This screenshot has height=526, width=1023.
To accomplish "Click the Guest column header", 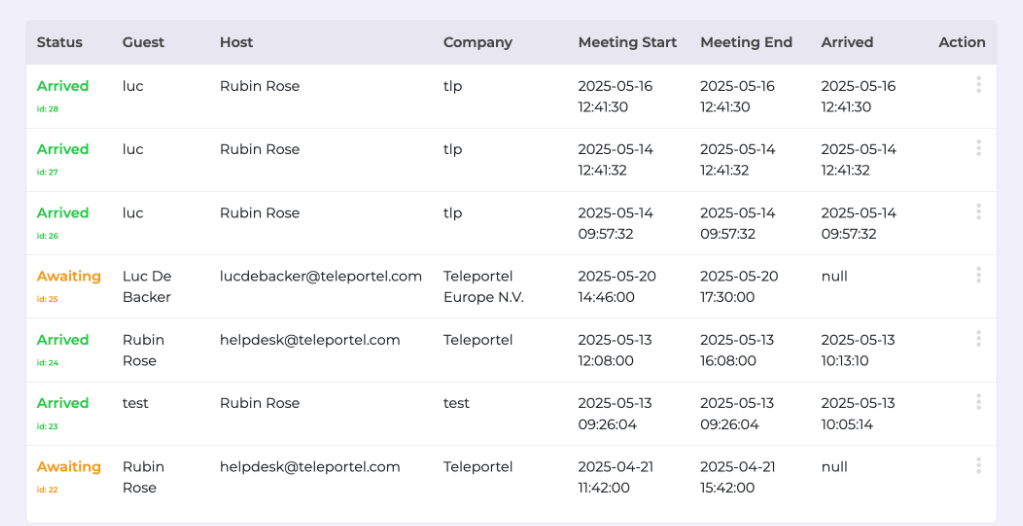I will click(144, 42).
